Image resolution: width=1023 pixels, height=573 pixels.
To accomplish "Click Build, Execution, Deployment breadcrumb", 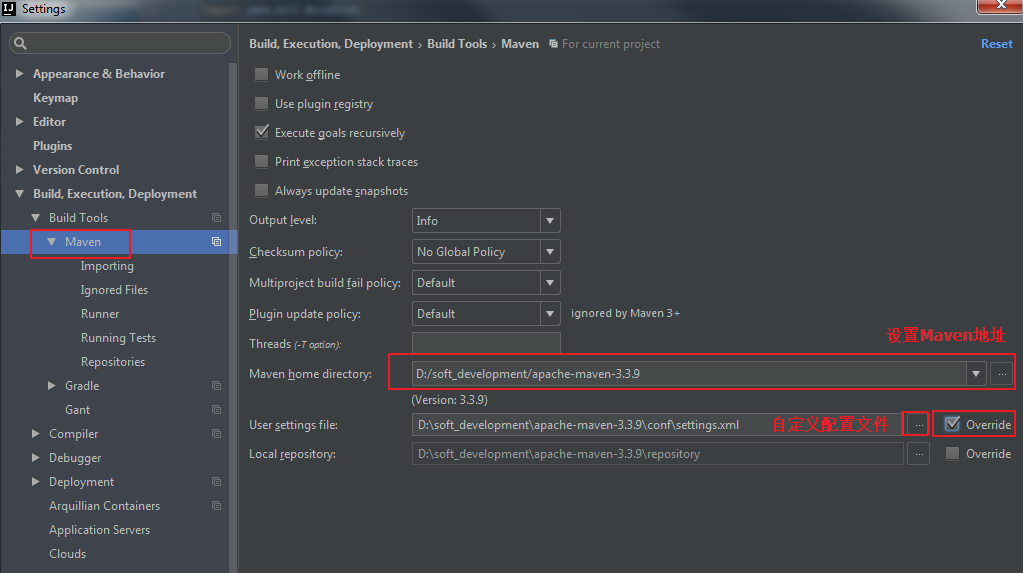I will 331,44.
